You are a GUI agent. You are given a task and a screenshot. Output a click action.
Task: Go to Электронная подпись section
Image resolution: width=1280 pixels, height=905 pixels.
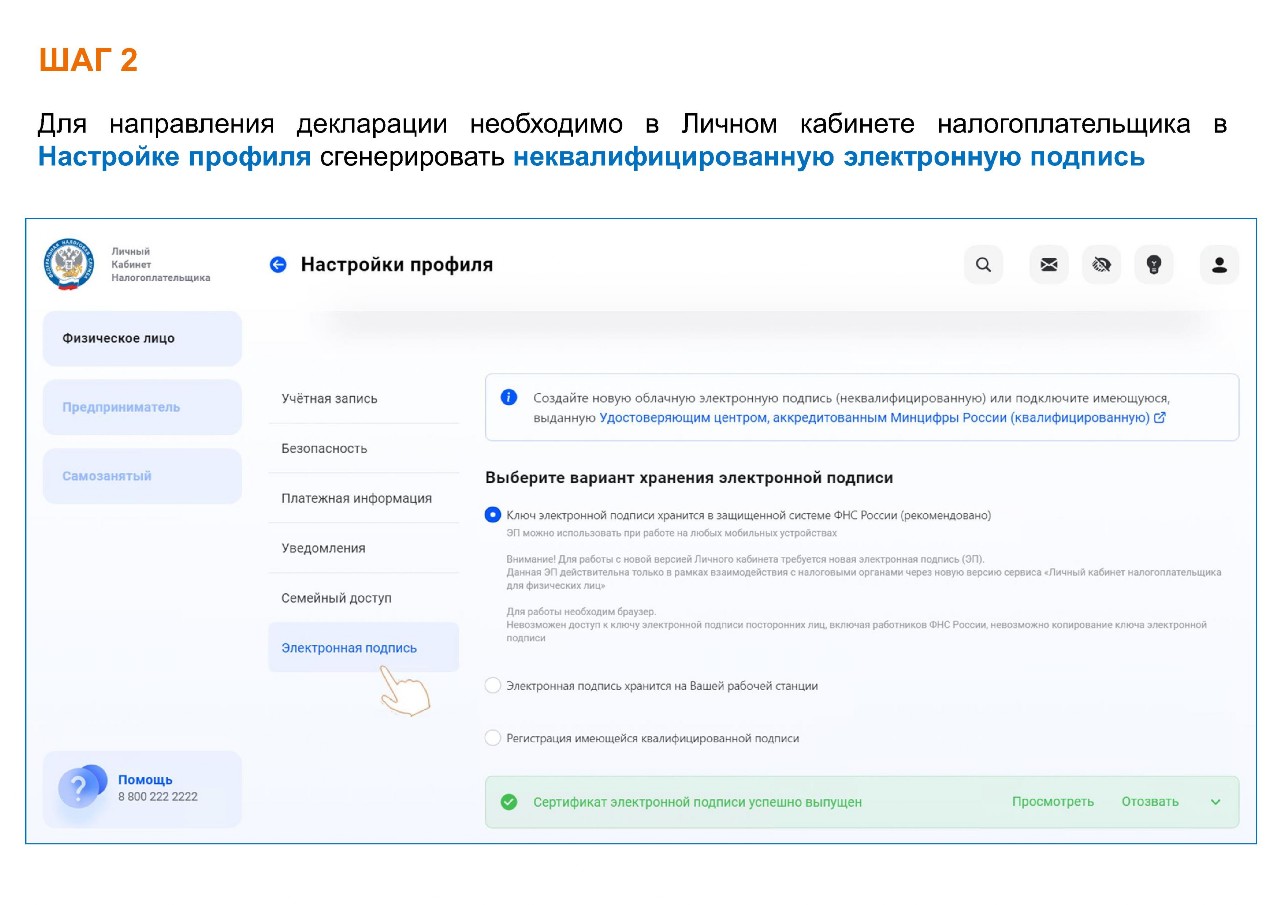[x=349, y=648]
